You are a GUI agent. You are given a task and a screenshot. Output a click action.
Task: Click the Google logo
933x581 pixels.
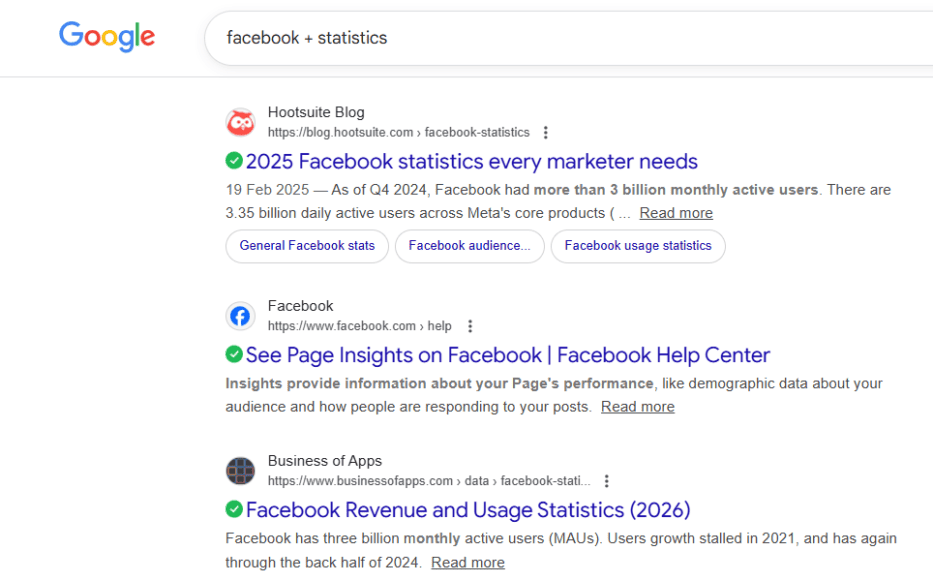[x=107, y=37]
